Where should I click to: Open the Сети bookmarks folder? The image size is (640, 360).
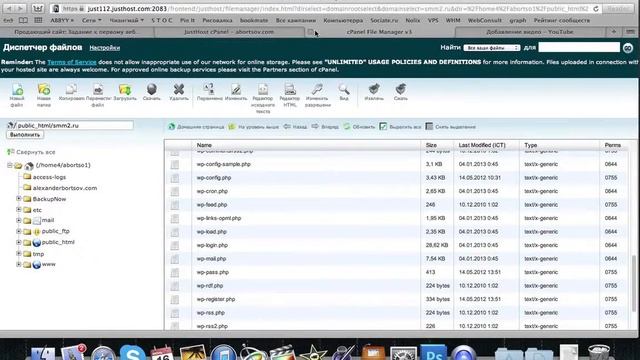tap(91, 20)
